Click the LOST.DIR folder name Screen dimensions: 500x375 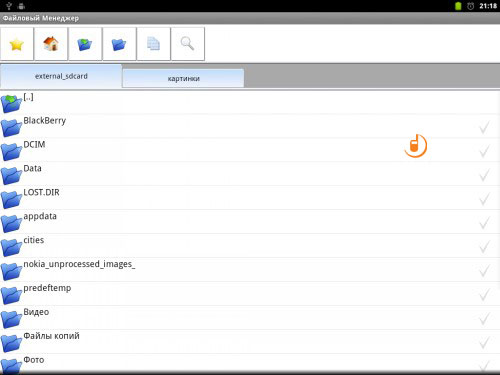coord(41,193)
